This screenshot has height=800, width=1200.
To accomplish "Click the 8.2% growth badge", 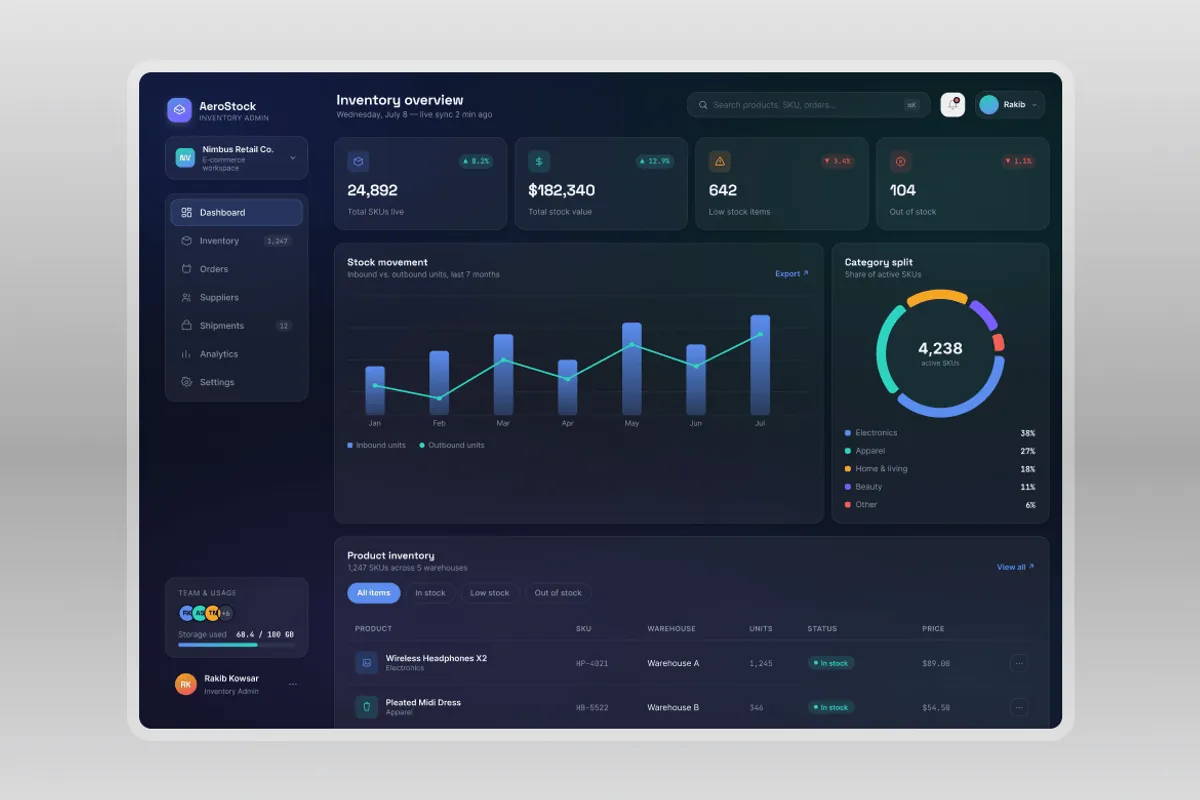I will point(476,161).
